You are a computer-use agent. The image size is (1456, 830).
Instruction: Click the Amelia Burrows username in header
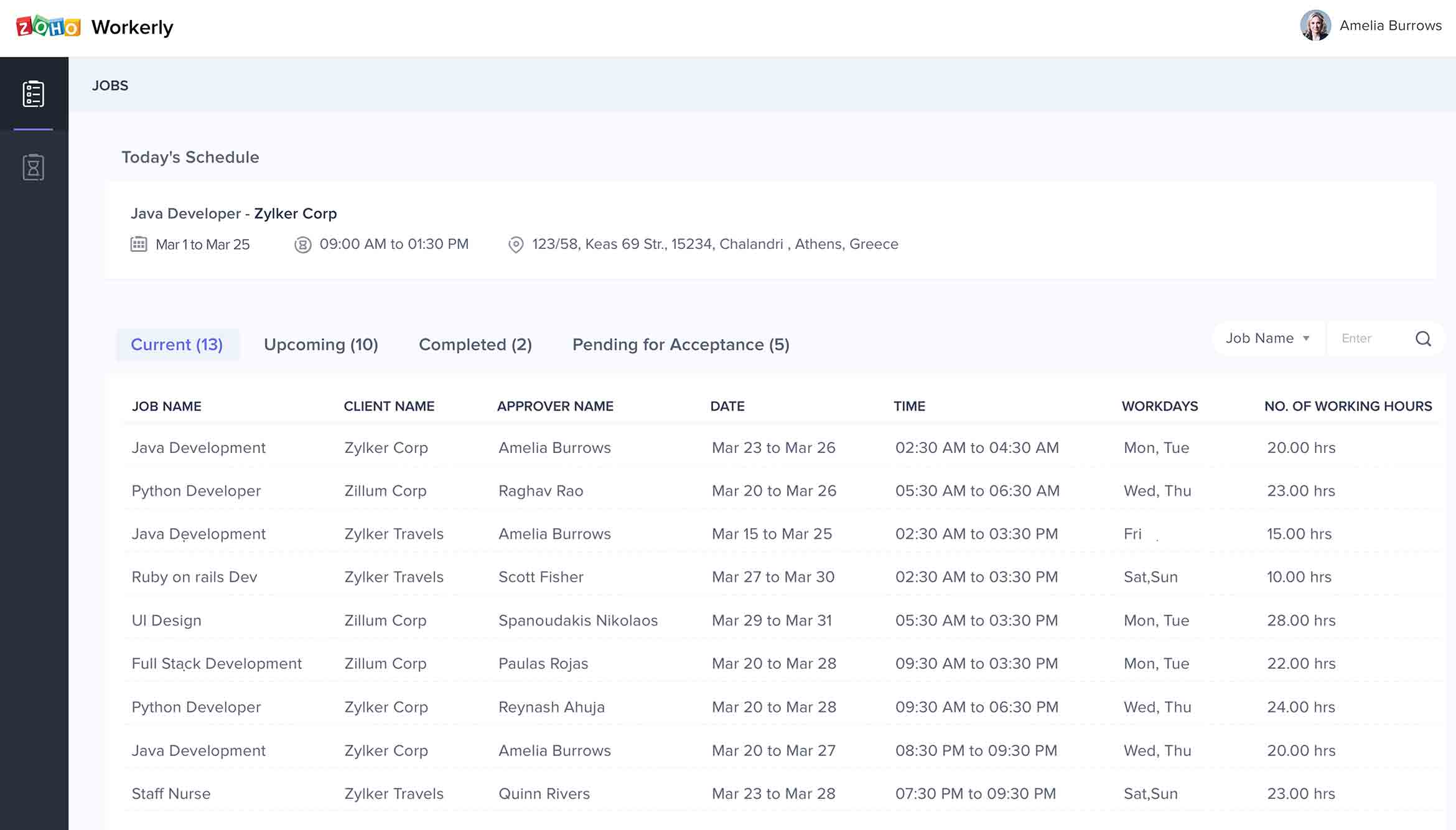point(1391,26)
